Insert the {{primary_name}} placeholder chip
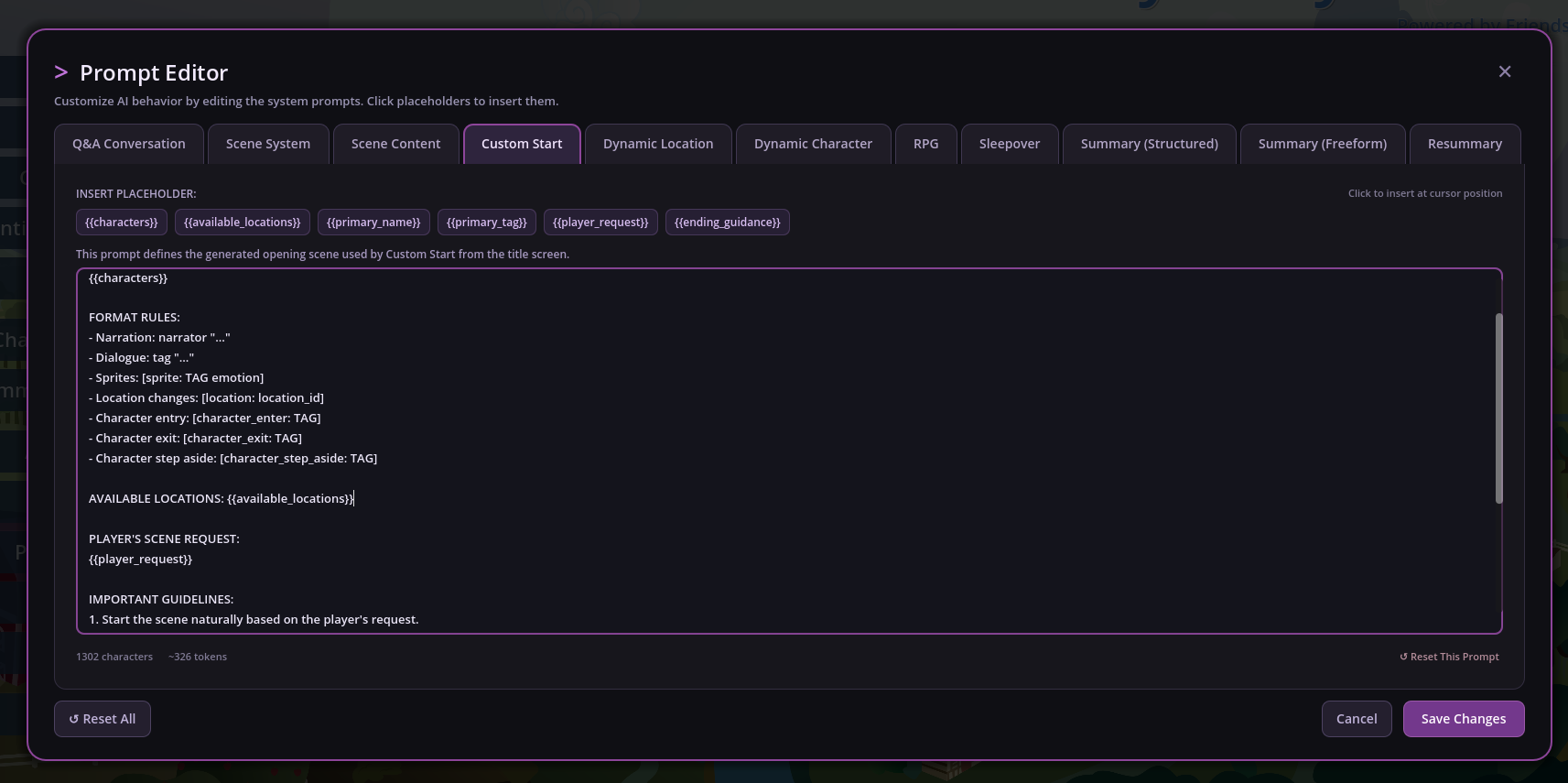Screen dimensions: 1568x783 (x=373, y=223)
